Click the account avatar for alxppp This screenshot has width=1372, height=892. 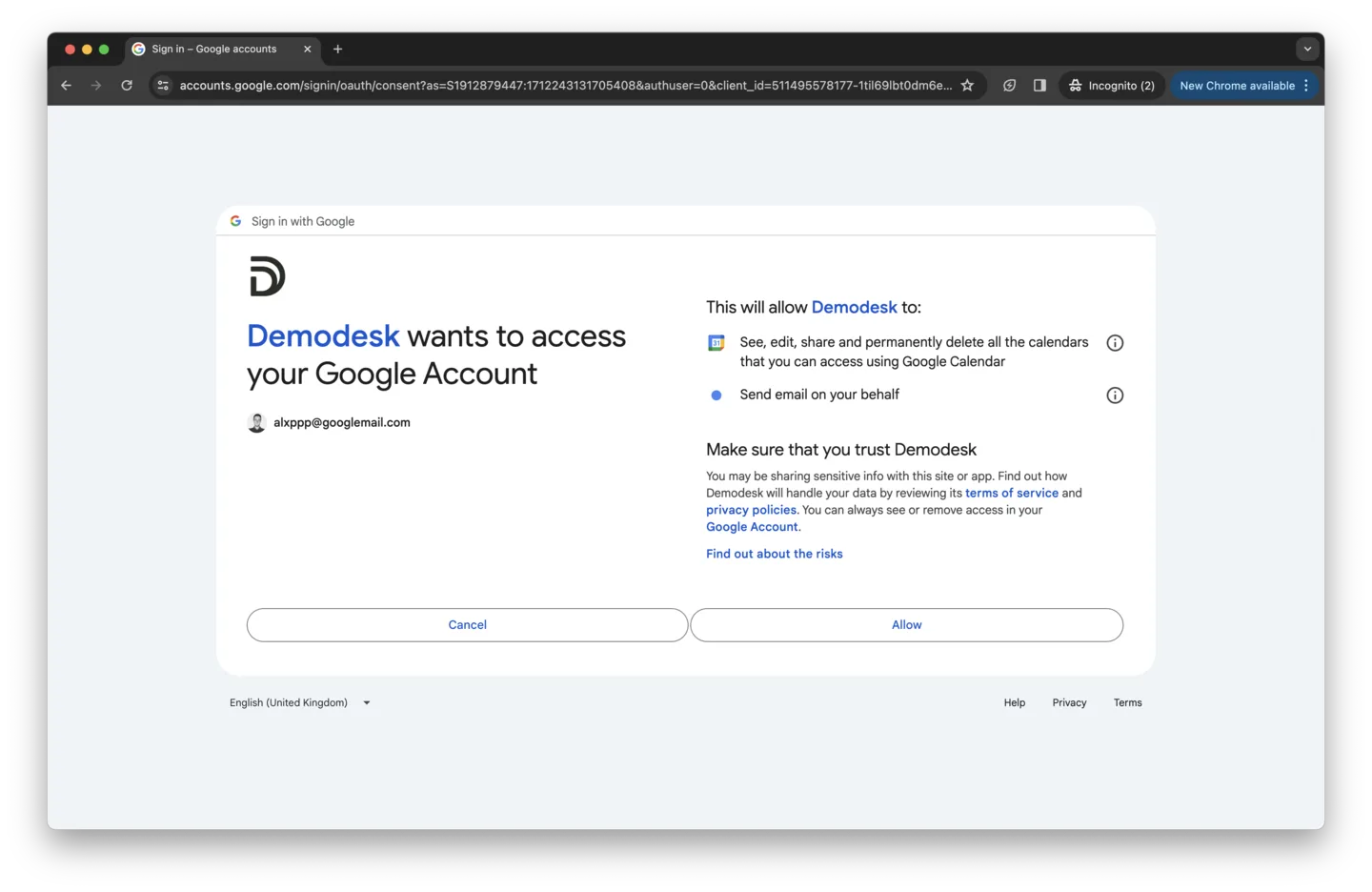point(256,423)
